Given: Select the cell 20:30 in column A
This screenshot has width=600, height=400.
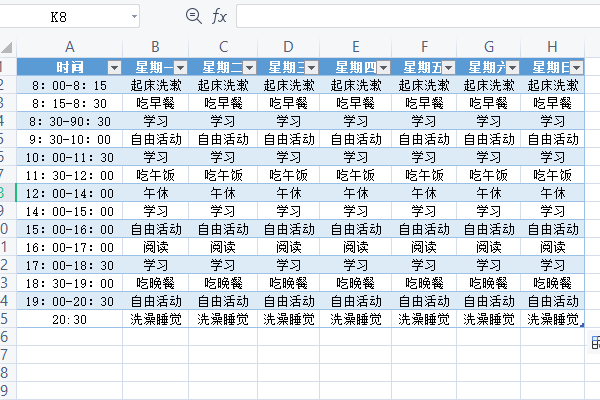Looking at the screenshot, I should pyautogui.click(x=70, y=319).
